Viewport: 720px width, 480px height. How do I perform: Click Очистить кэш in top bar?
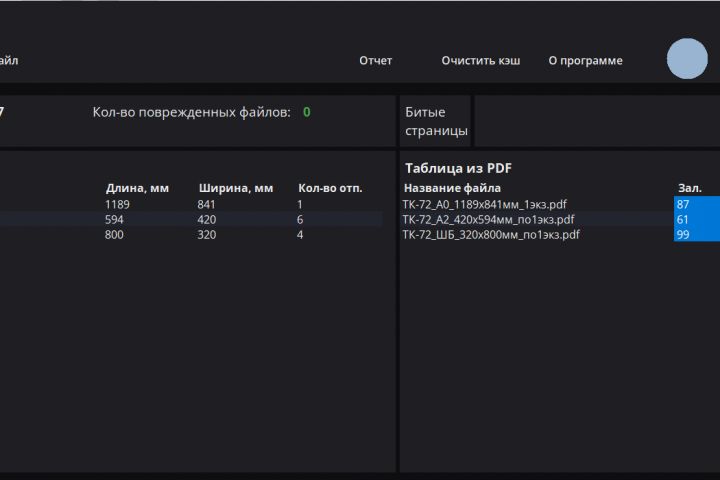(481, 61)
